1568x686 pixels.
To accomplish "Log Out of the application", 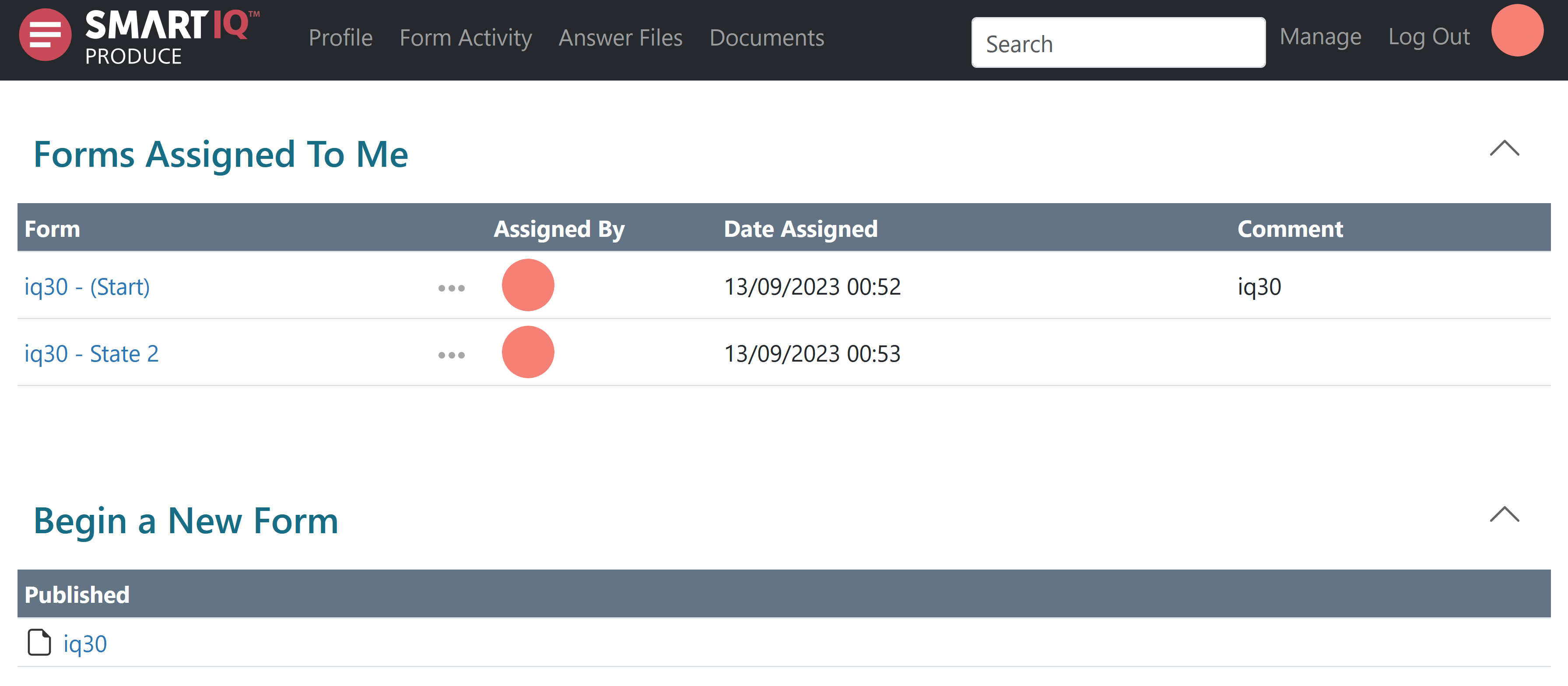I will (x=1428, y=36).
